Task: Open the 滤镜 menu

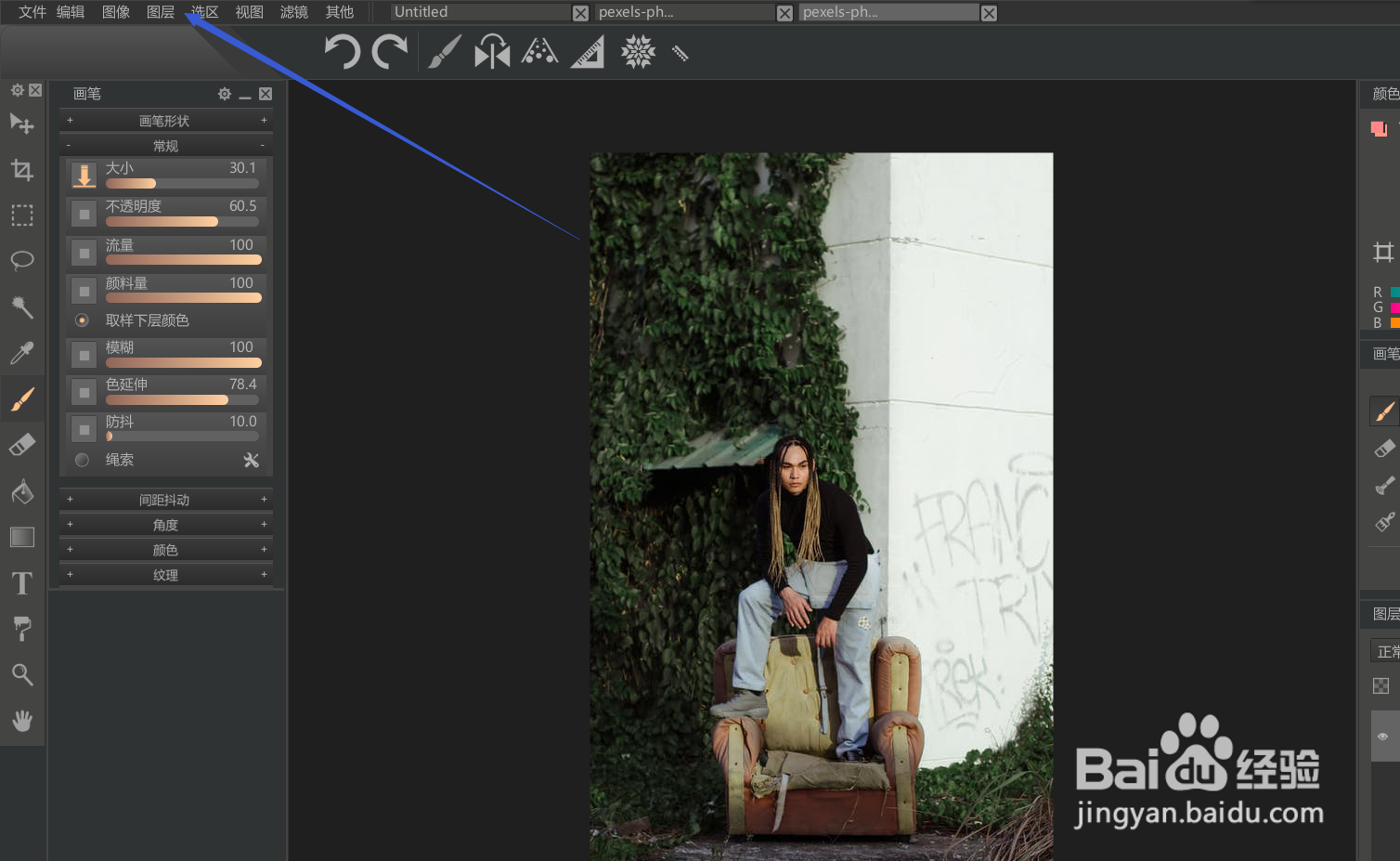Action: pos(294,12)
